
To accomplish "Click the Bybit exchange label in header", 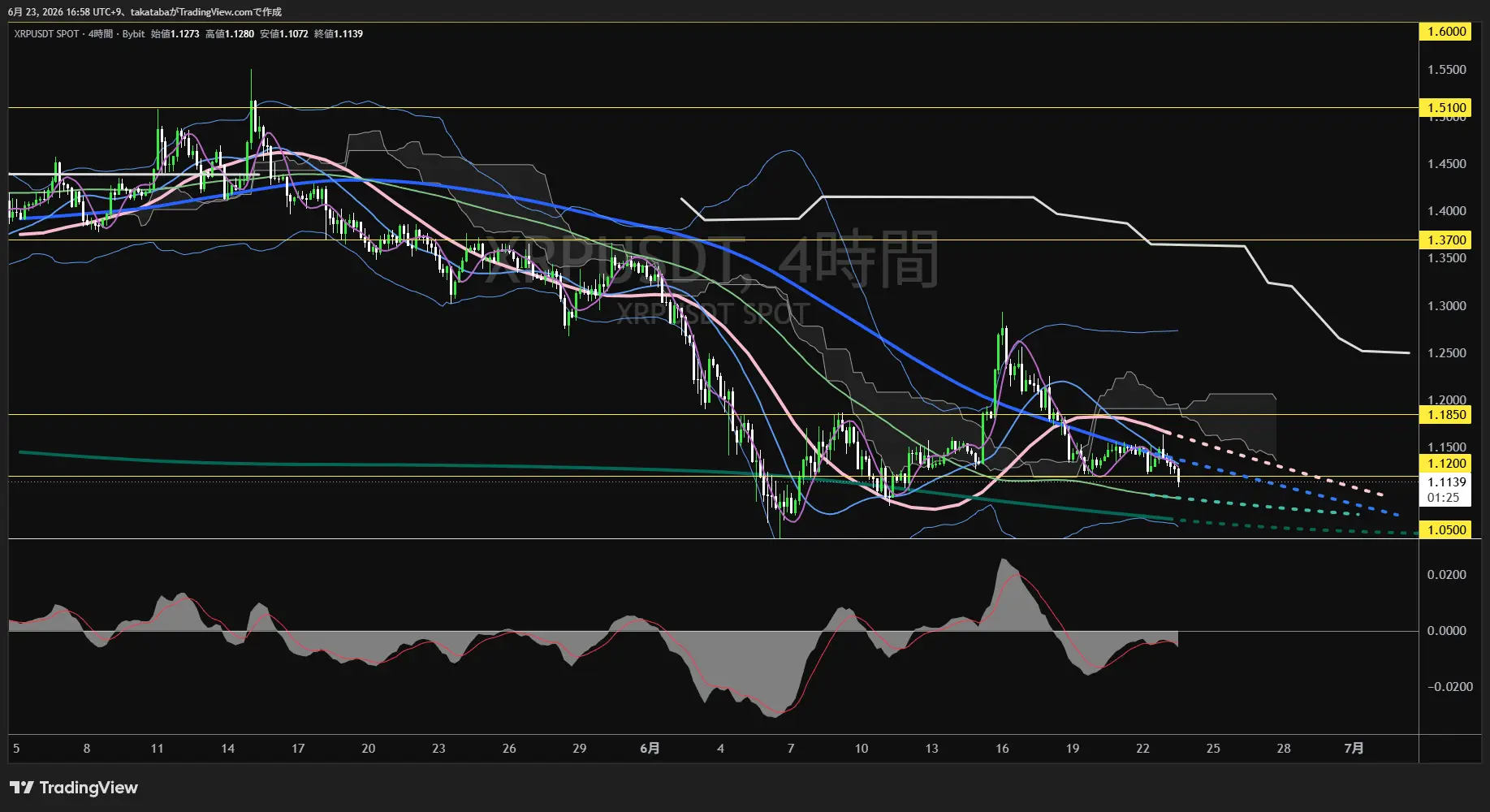I will [133, 34].
